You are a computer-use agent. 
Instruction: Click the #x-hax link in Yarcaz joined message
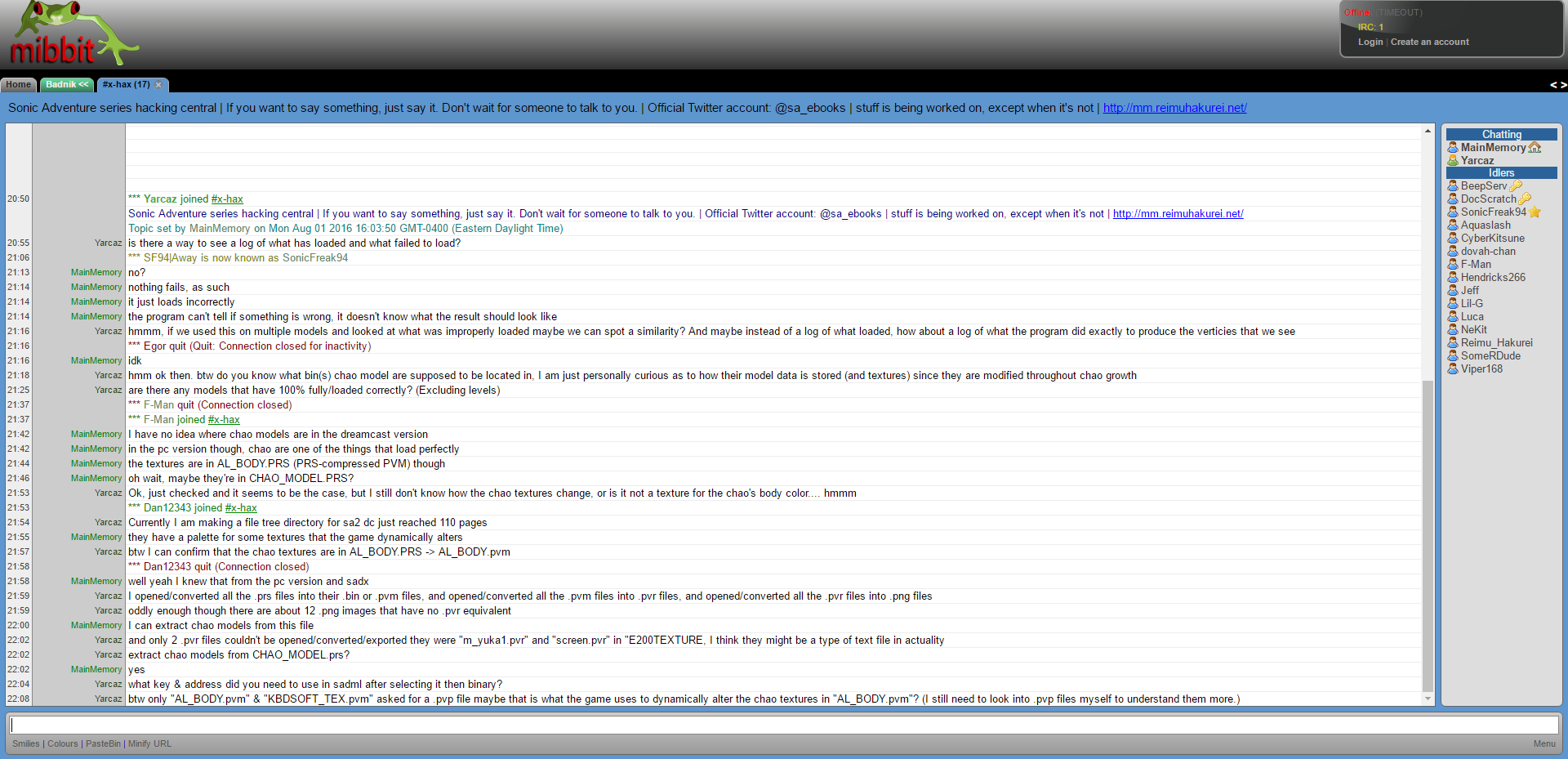point(227,199)
